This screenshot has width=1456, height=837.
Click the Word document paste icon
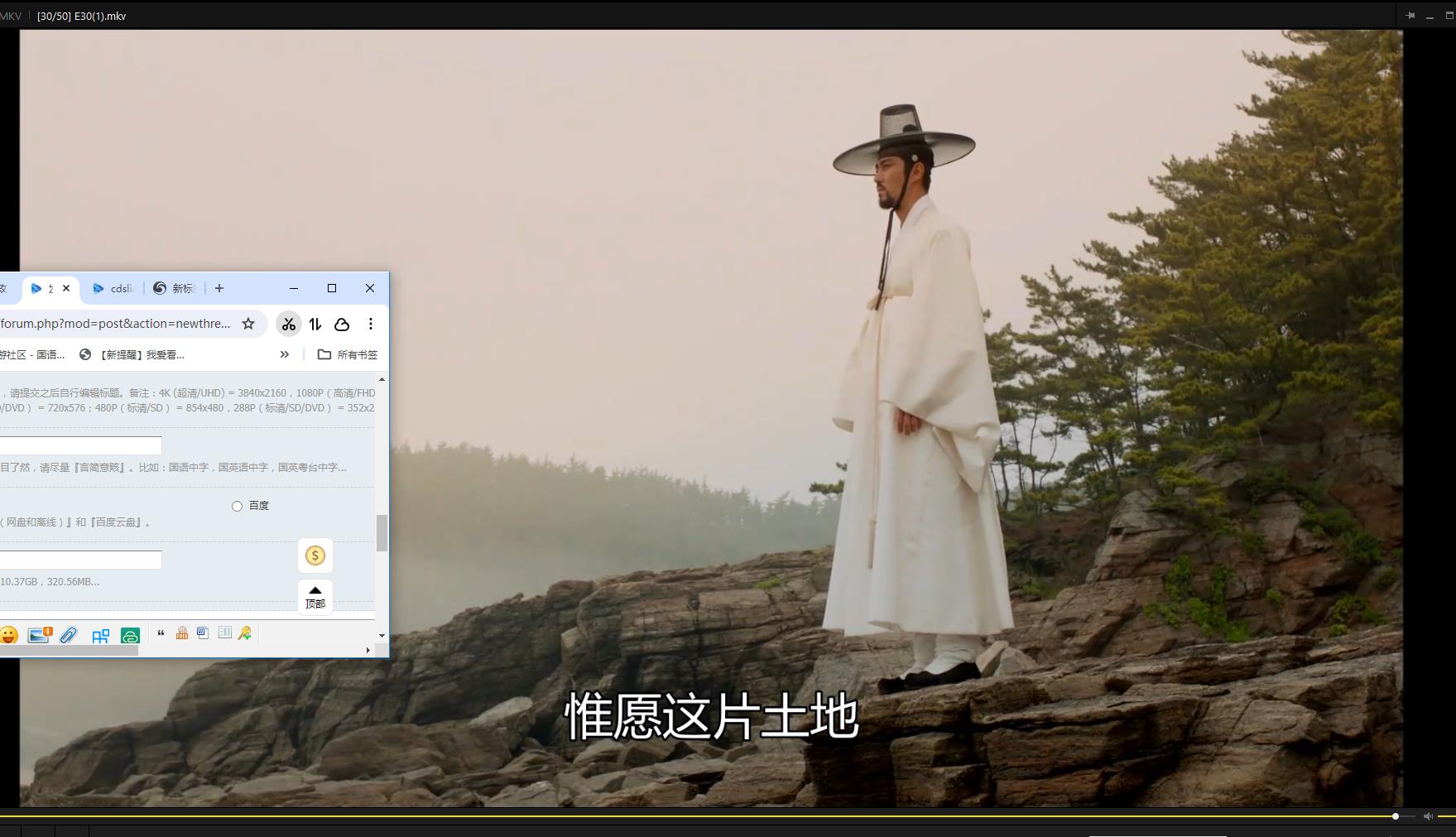[x=203, y=633]
